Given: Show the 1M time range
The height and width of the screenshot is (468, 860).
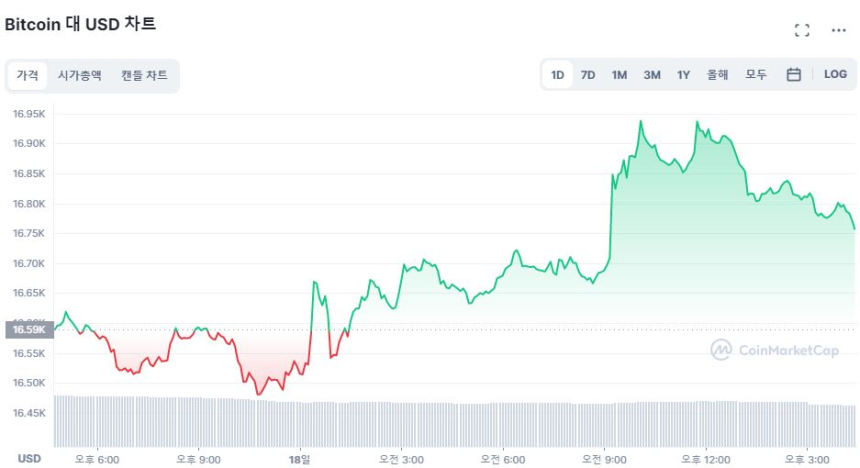Looking at the screenshot, I should (619, 75).
